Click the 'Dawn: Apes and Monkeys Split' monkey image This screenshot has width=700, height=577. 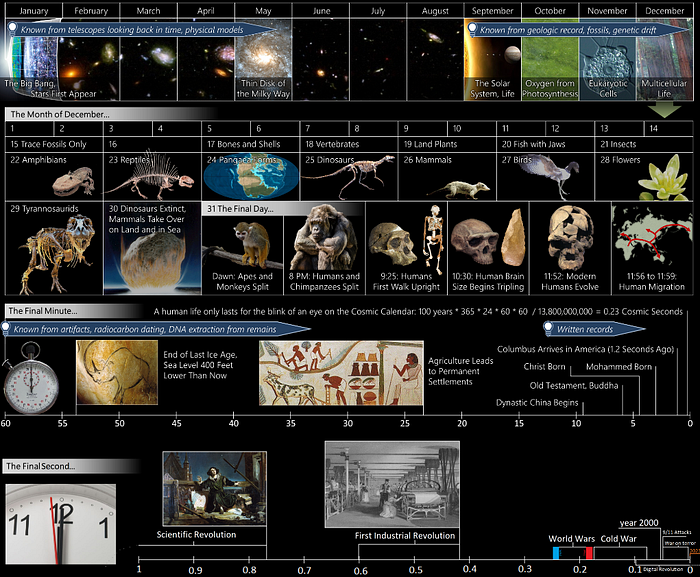point(242,245)
